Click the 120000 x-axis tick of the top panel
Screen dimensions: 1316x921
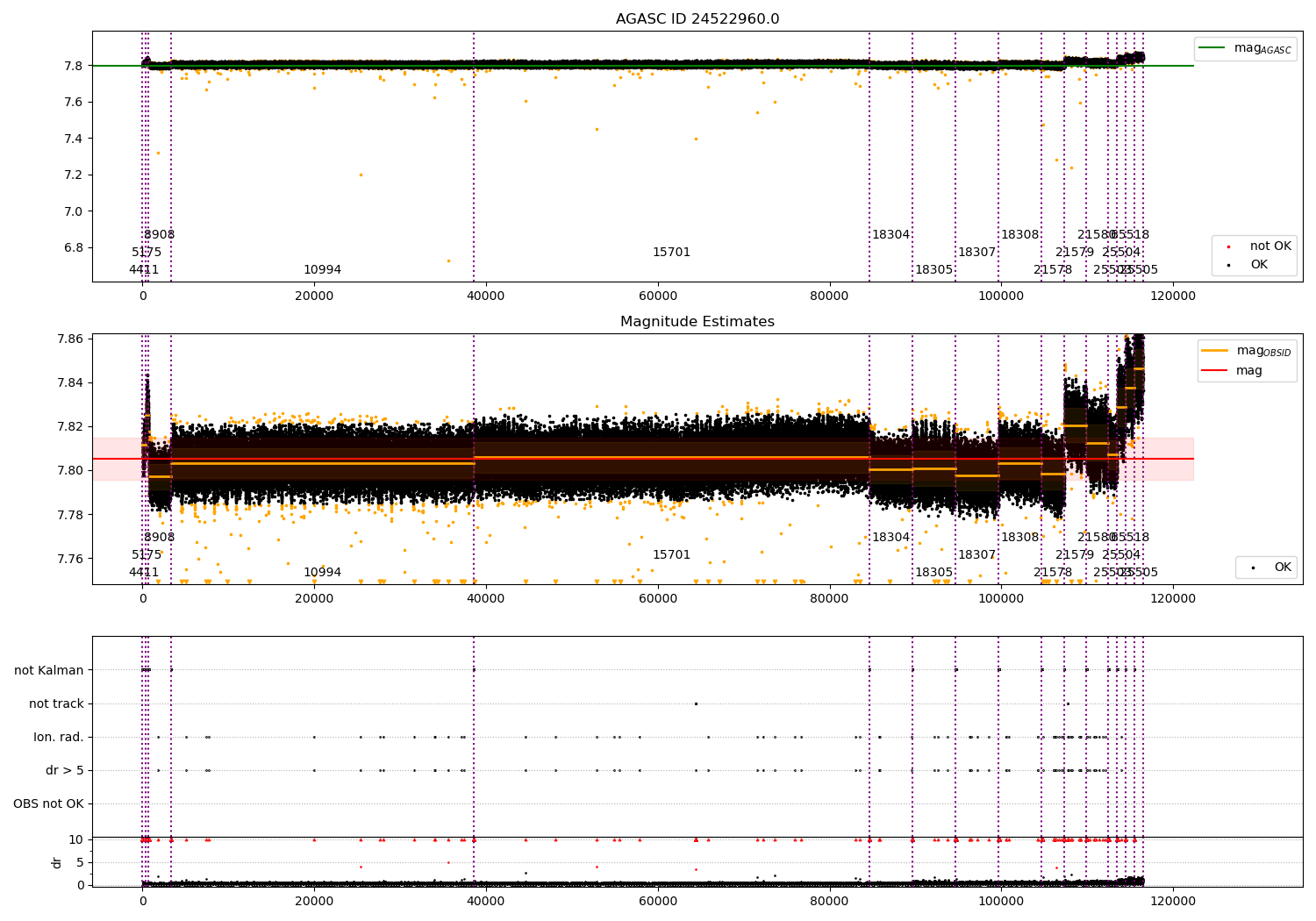pyautogui.click(x=1172, y=296)
